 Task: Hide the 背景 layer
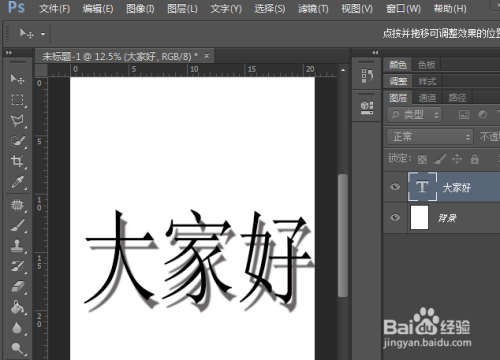pyautogui.click(x=395, y=217)
